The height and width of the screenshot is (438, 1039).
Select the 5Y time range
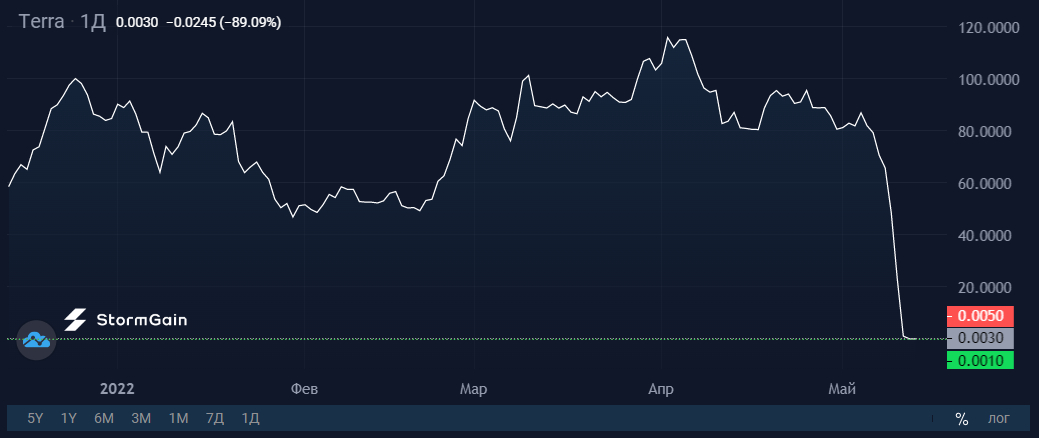35,419
